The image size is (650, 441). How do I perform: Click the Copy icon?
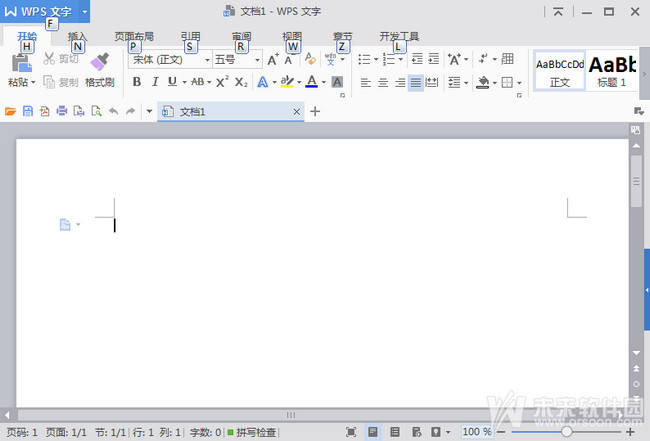click(x=49, y=82)
